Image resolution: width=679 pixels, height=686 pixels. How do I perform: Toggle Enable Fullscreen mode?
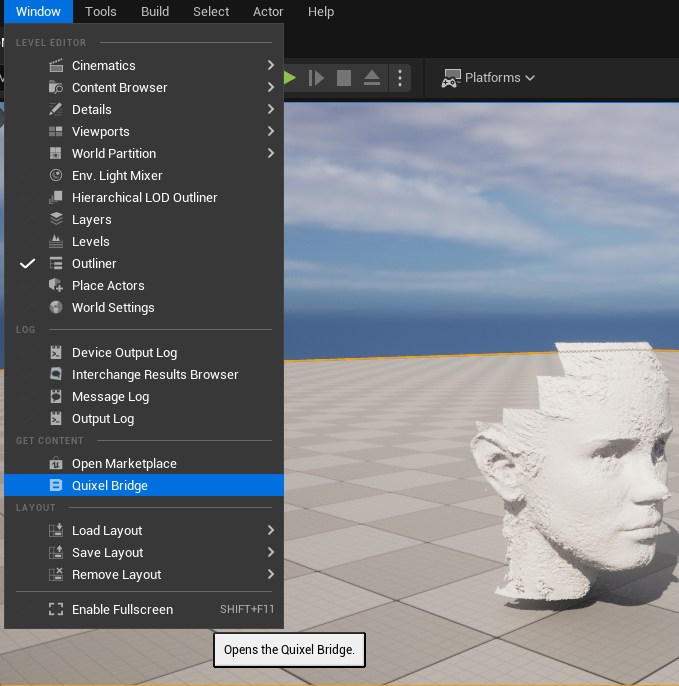tap(122, 610)
